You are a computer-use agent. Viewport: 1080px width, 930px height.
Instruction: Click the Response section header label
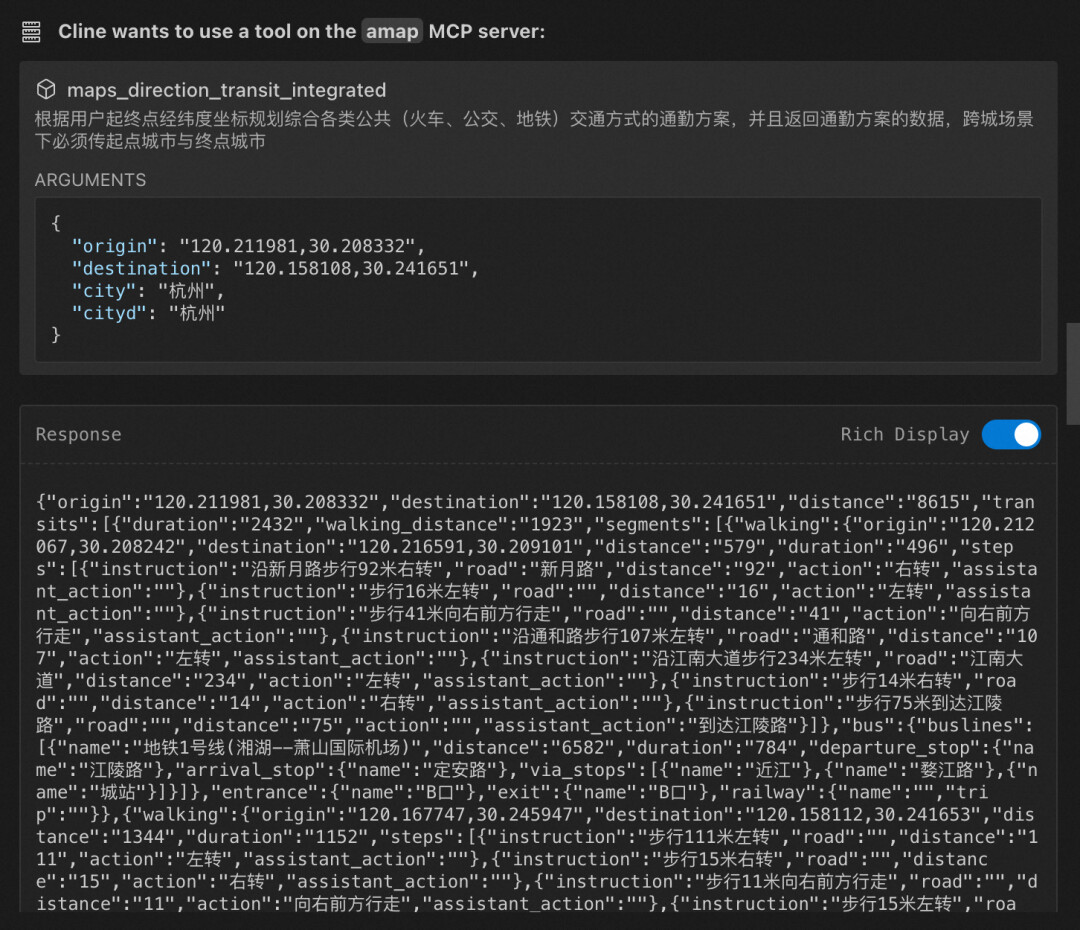78,434
